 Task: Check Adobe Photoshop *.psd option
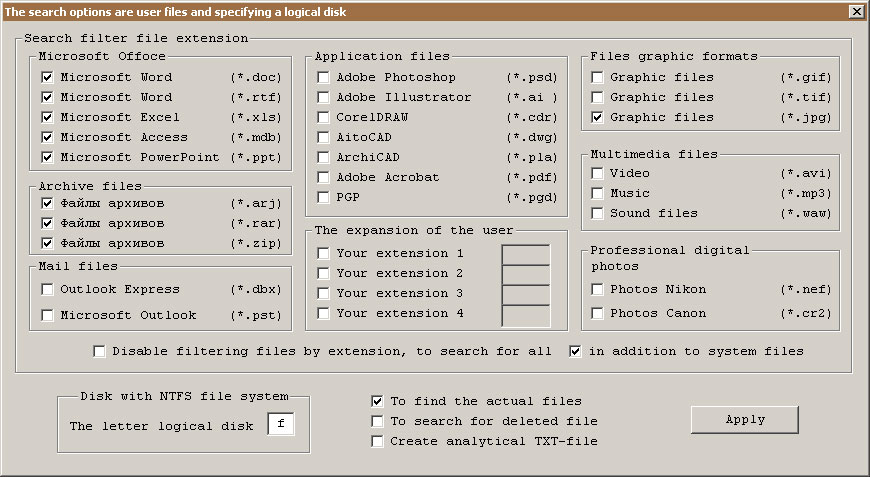tap(323, 77)
